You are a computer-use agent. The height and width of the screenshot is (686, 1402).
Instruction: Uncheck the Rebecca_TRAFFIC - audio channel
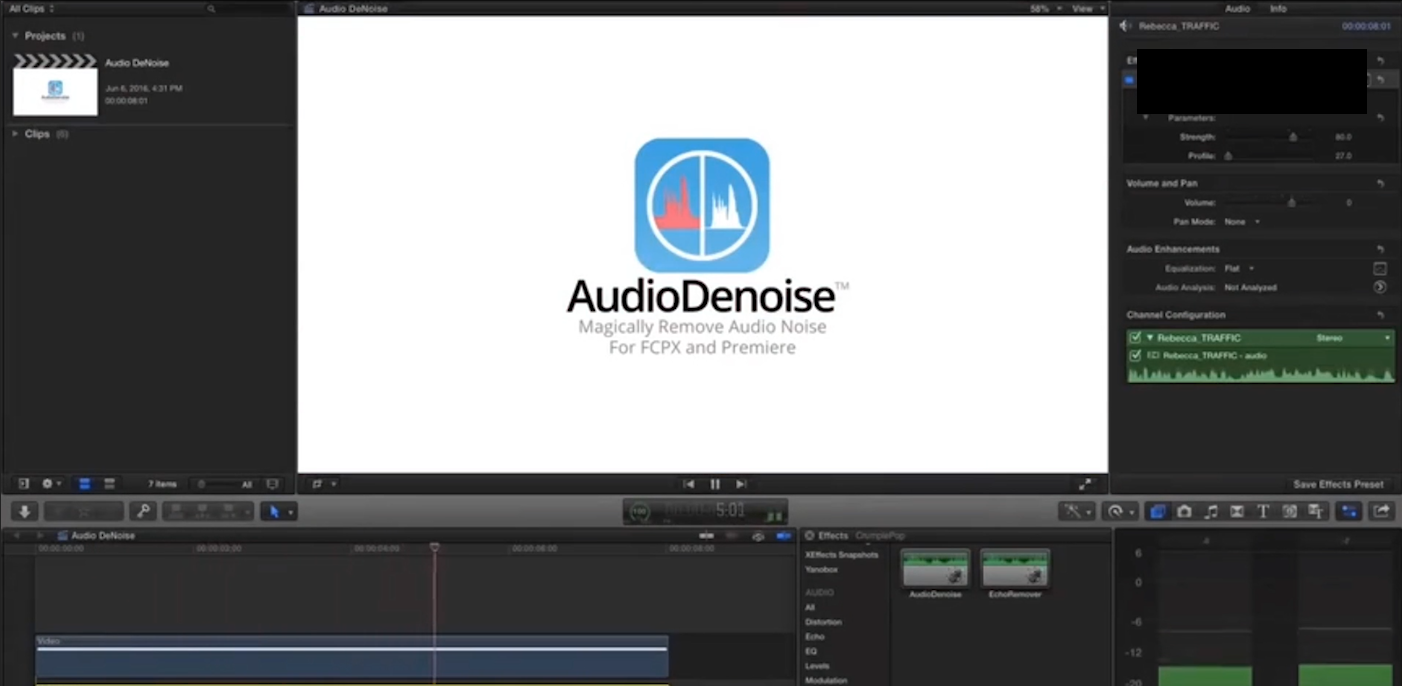coord(1135,355)
